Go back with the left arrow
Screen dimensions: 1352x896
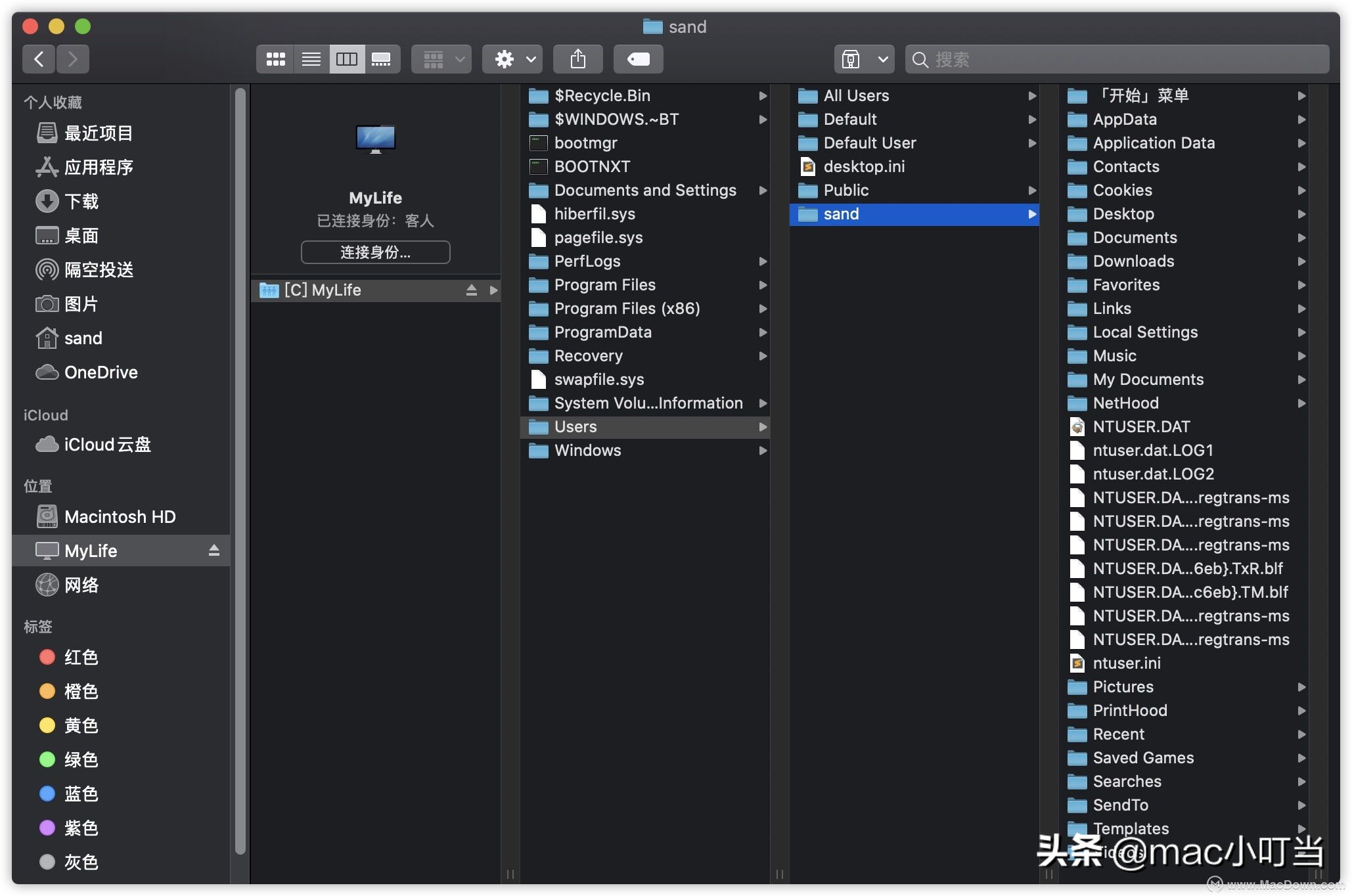coord(39,60)
